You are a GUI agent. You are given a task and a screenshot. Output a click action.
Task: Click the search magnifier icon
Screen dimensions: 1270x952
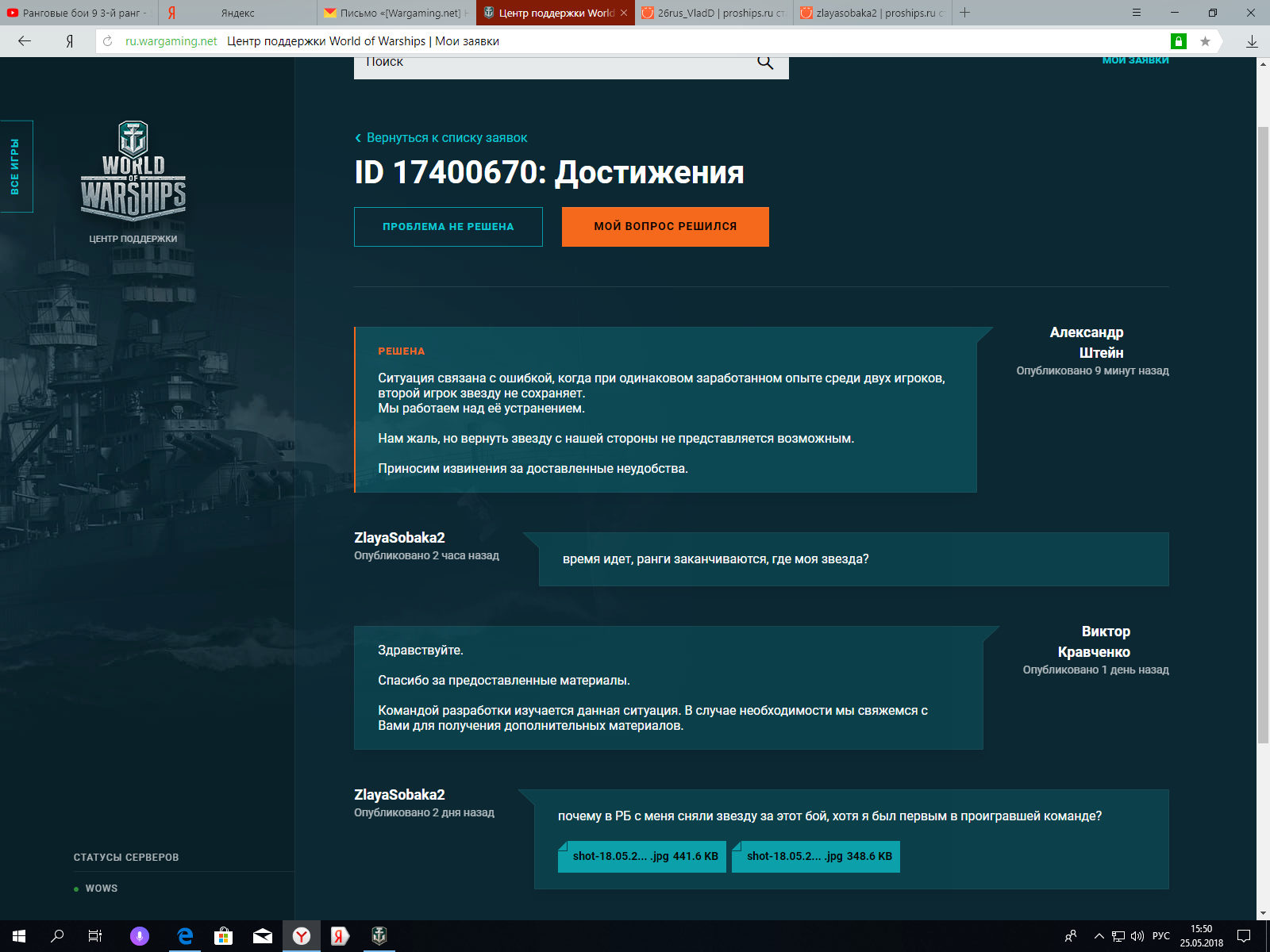point(765,63)
